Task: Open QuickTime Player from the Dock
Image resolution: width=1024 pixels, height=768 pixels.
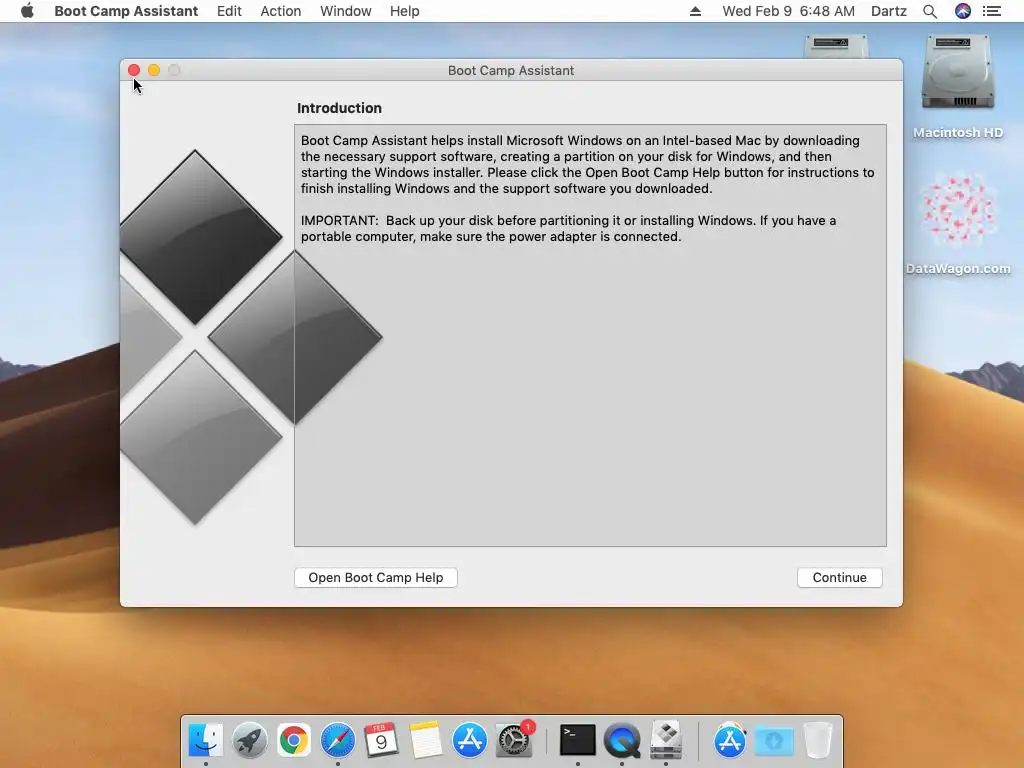Action: coord(622,740)
